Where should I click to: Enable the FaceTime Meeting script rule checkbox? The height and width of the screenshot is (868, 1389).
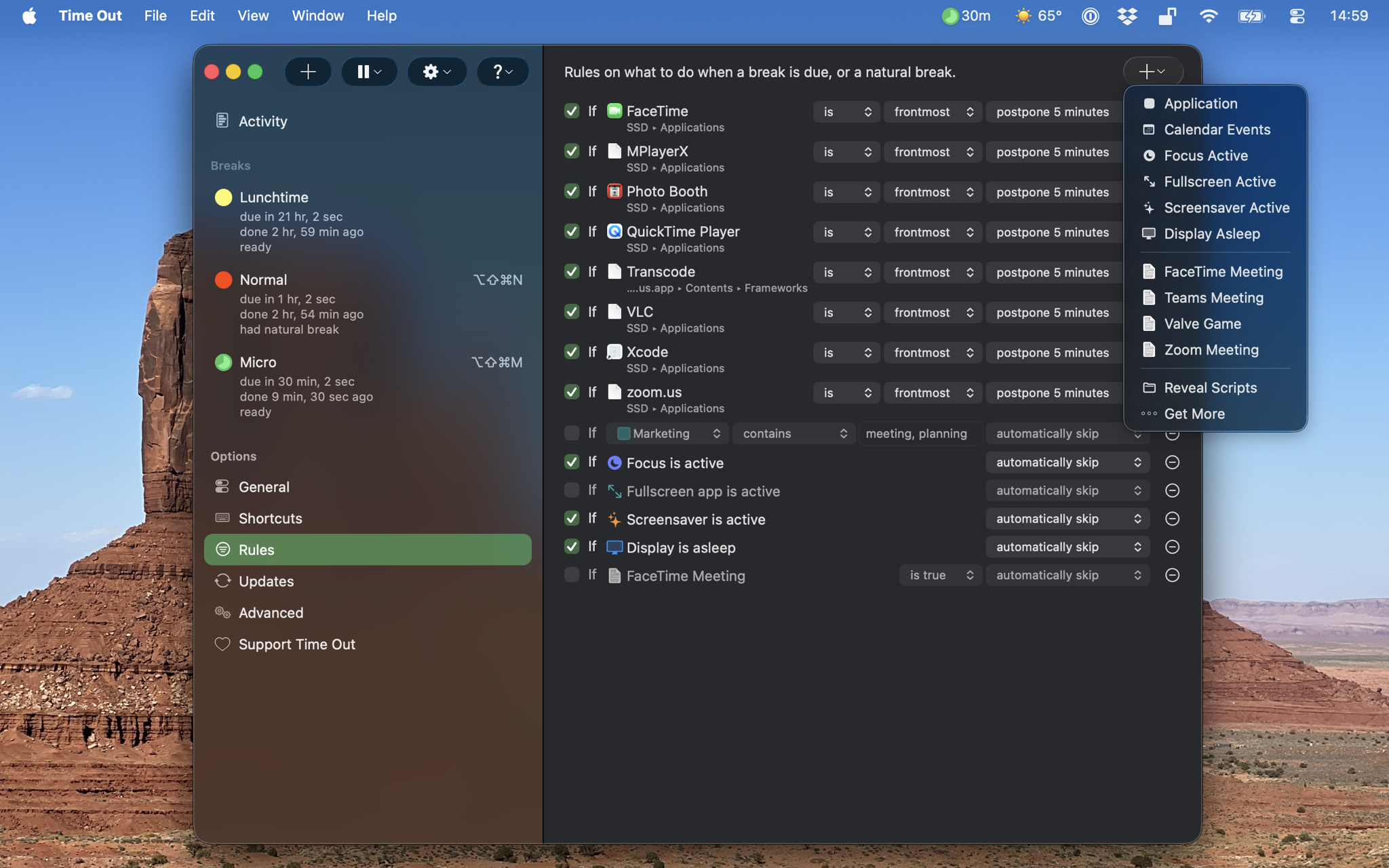tap(572, 575)
